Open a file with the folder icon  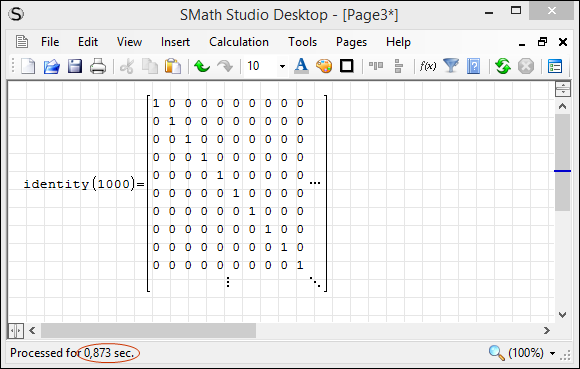51,67
